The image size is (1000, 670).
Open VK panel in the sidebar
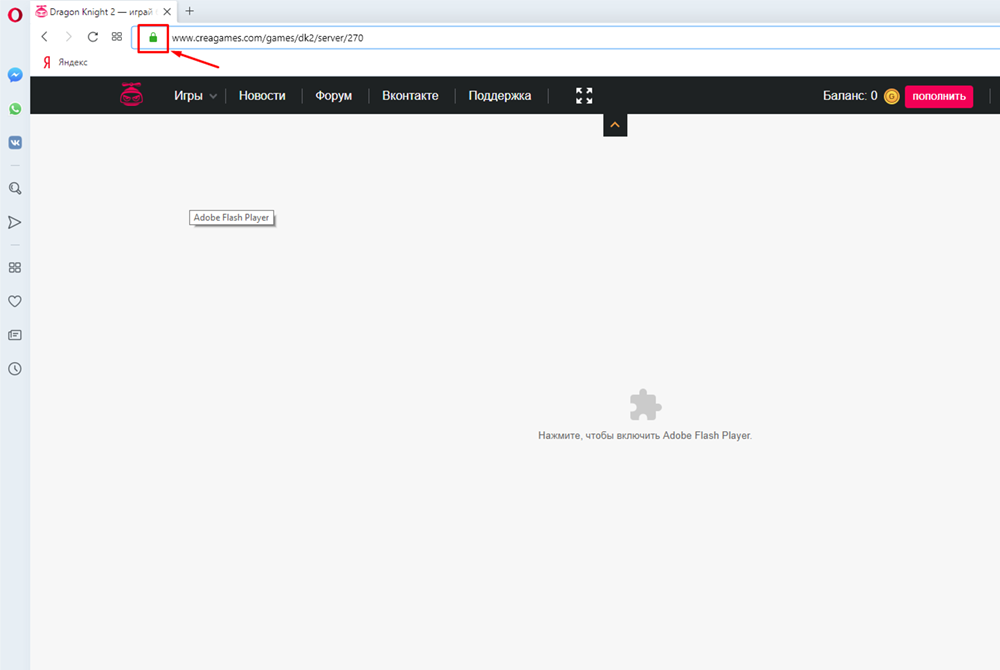[x=15, y=142]
